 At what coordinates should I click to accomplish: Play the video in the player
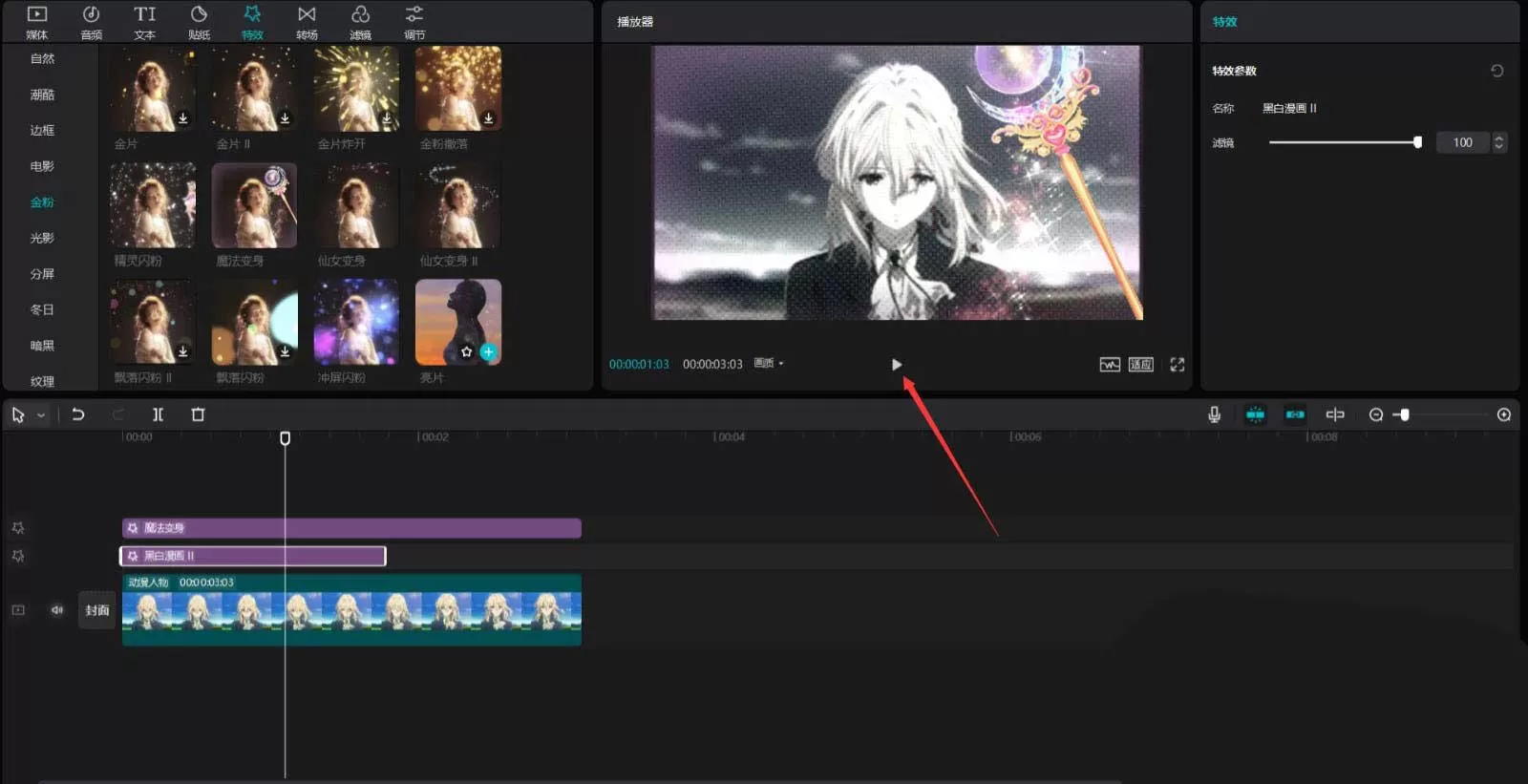(x=896, y=365)
